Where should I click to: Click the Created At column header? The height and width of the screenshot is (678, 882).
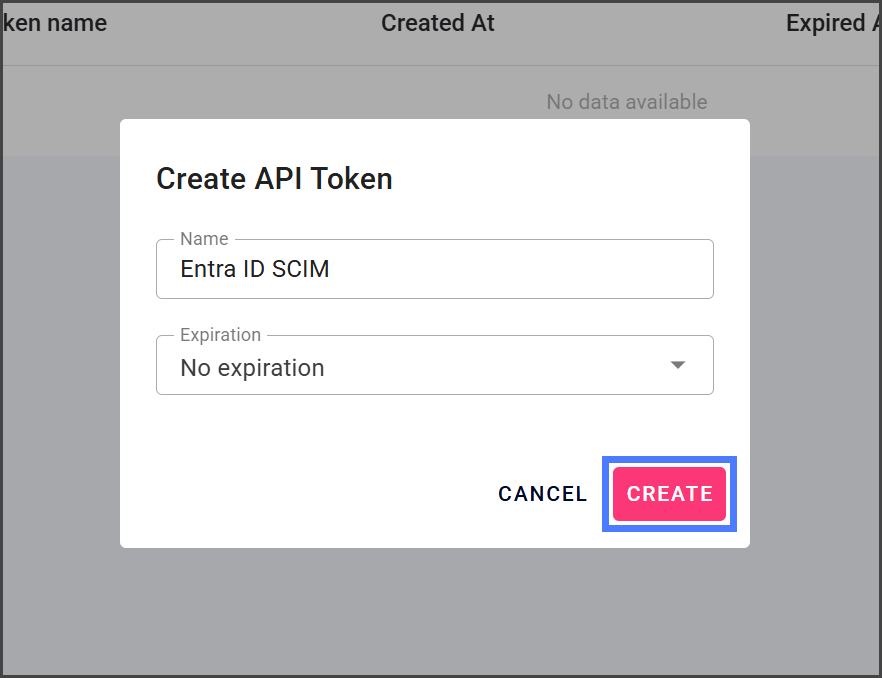[437, 23]
